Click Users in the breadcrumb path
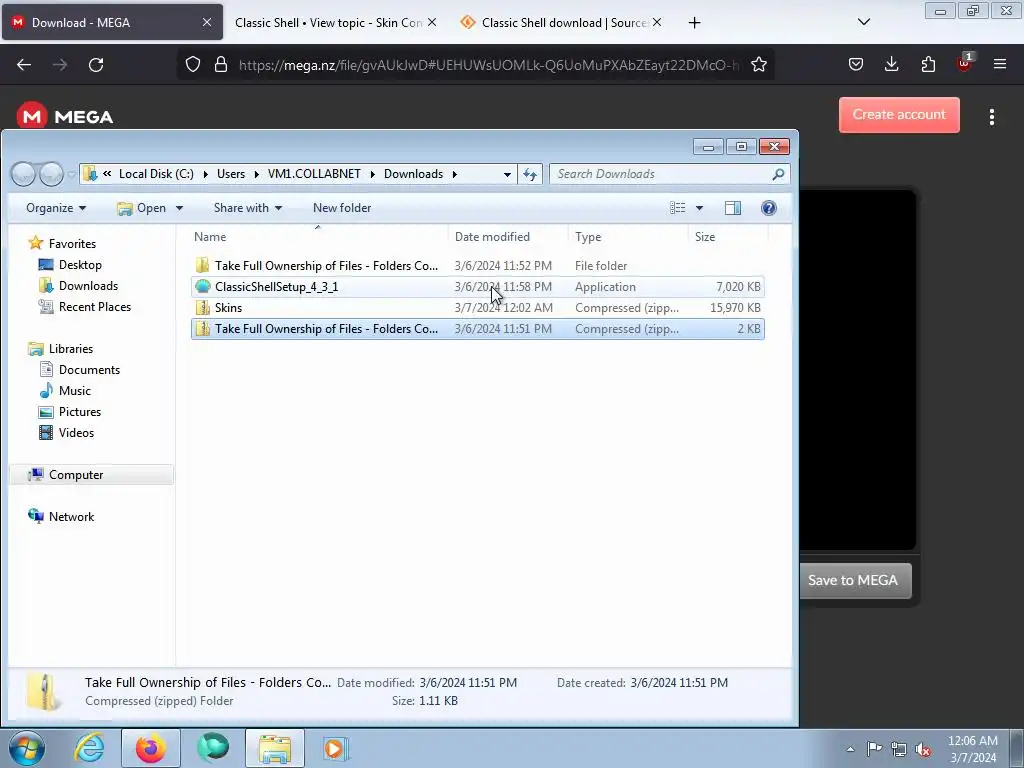 [x=231, y=174]
